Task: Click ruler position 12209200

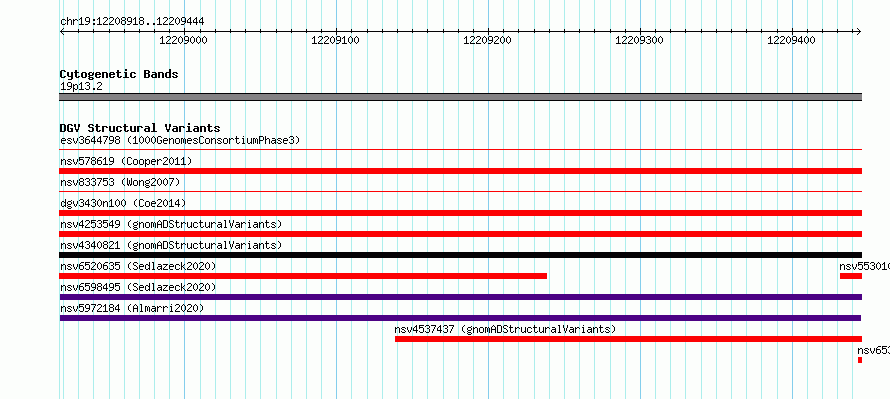Action: [x=488, y=40]
